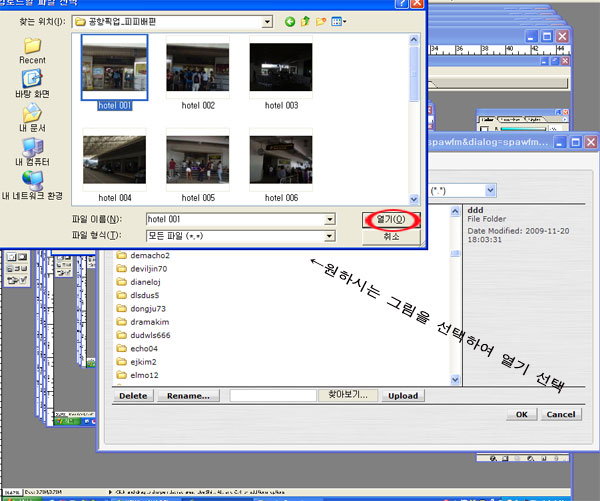Expand the Look in (찾는 위치) folder dropdown
This screenshot has height=501, width=600.
266,21
